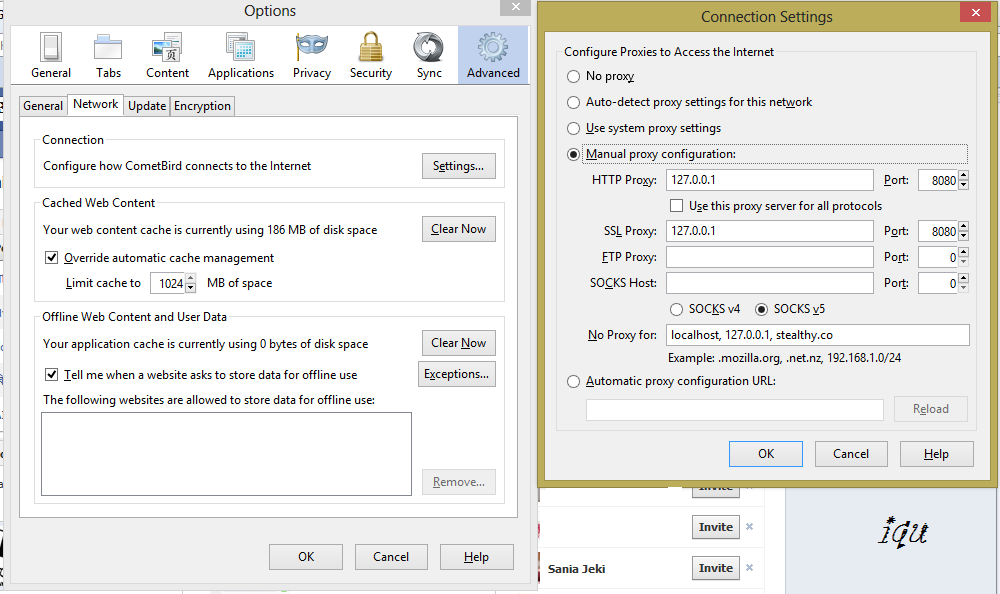Select Use system proxy settings
1000x594 pixels.
(573, 128)
